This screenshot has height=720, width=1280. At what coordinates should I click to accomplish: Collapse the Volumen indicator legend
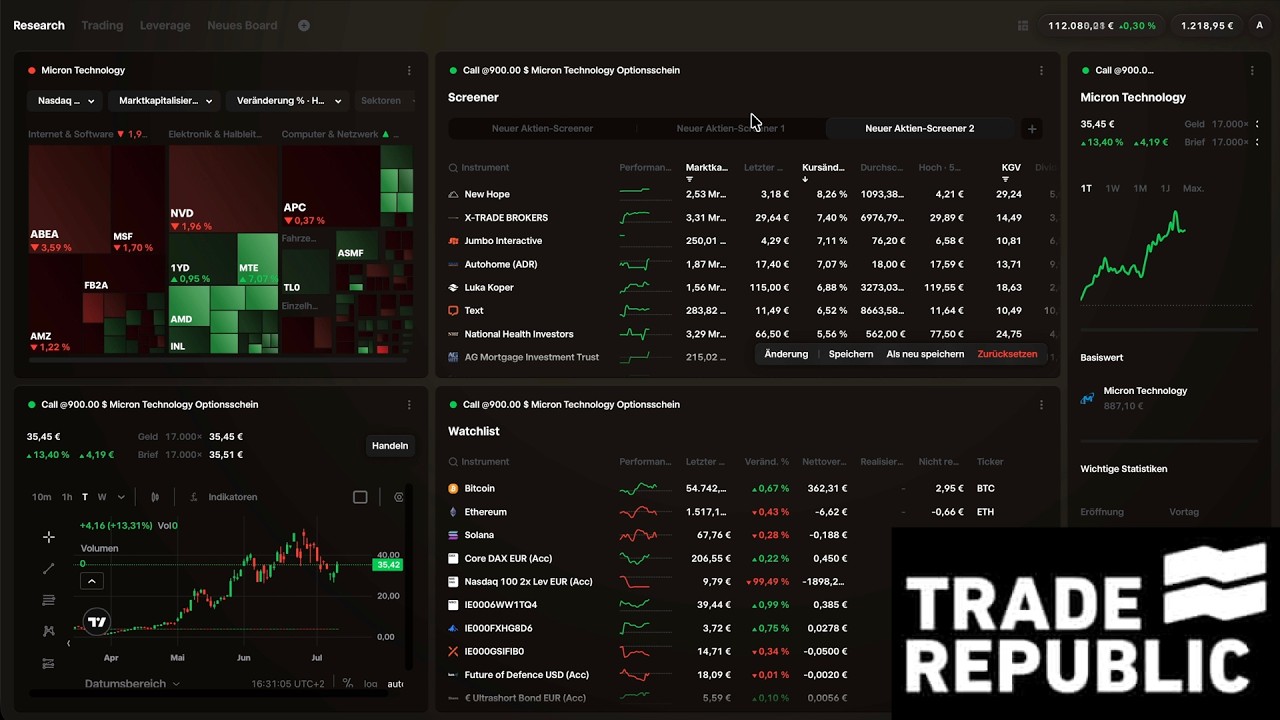coord(91,581)
